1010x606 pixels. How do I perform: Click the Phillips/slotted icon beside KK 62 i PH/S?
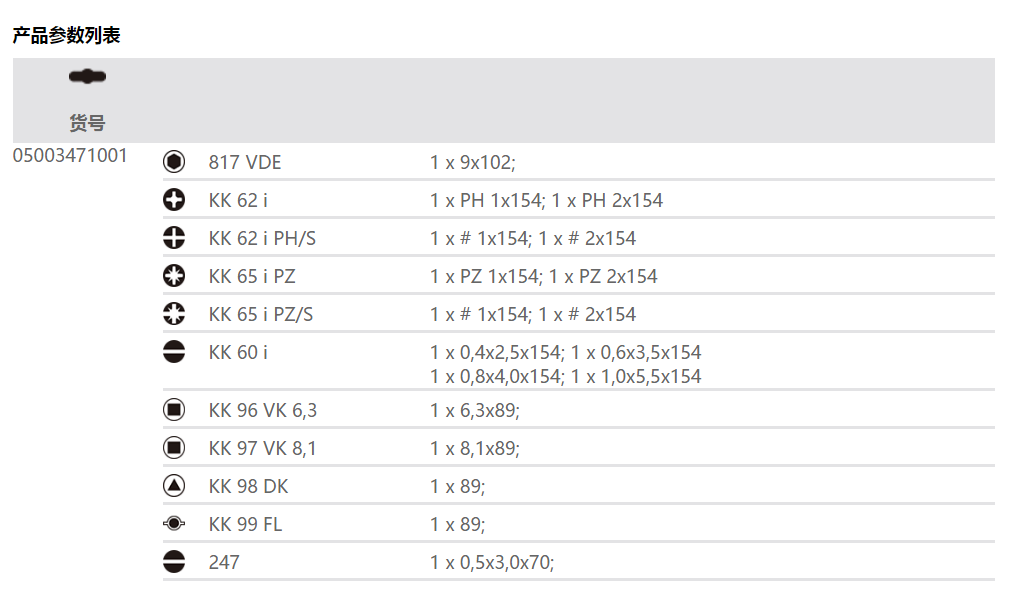174,238
